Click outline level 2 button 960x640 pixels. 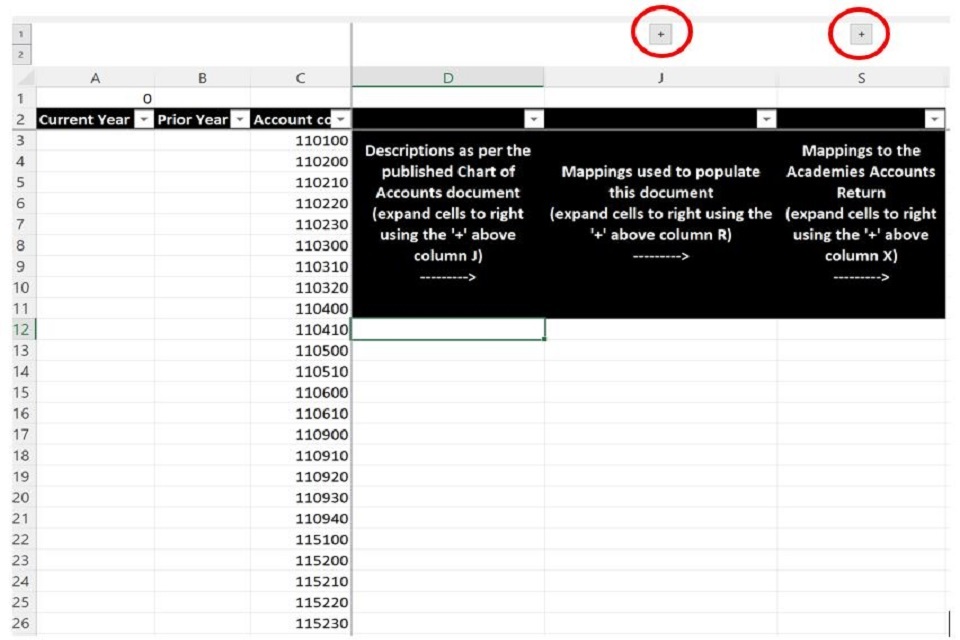pos(20,54)
